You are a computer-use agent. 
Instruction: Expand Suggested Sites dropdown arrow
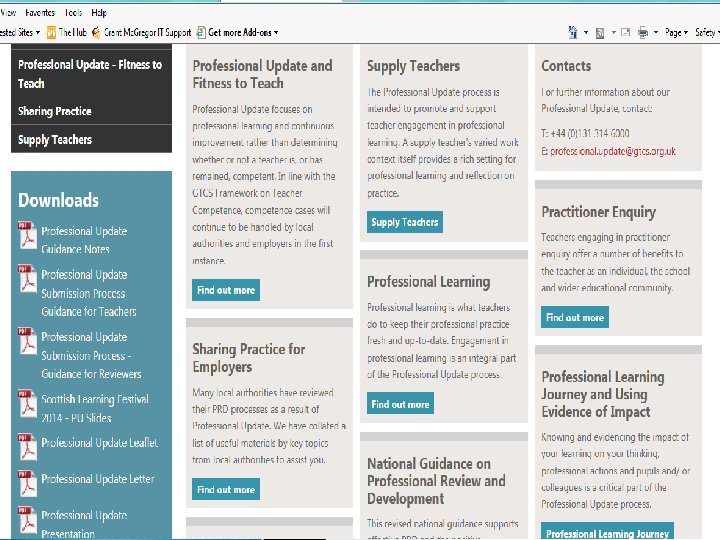38,33
